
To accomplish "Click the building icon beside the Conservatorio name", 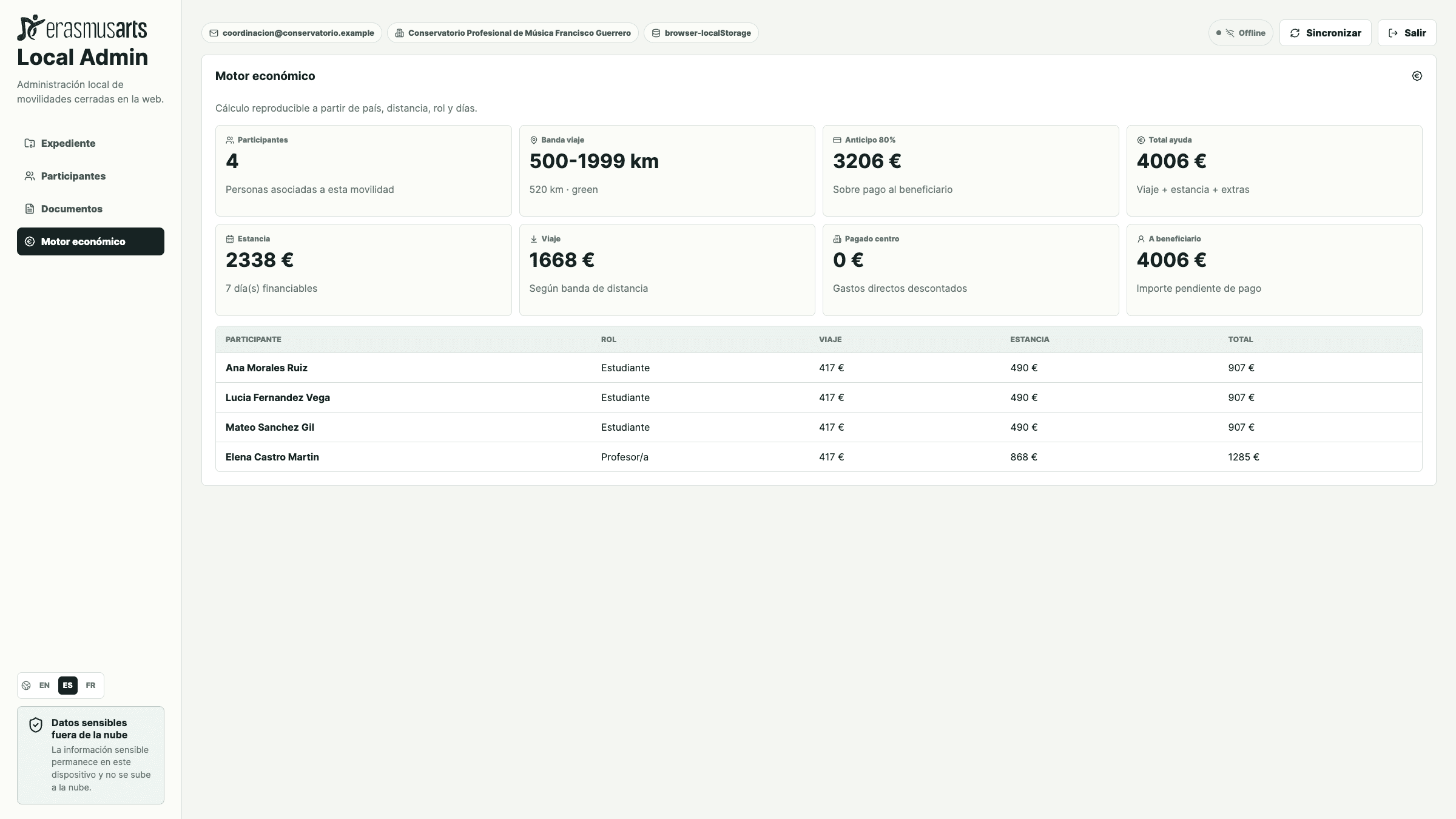I will pyautogui.click(x=399, y=33).
